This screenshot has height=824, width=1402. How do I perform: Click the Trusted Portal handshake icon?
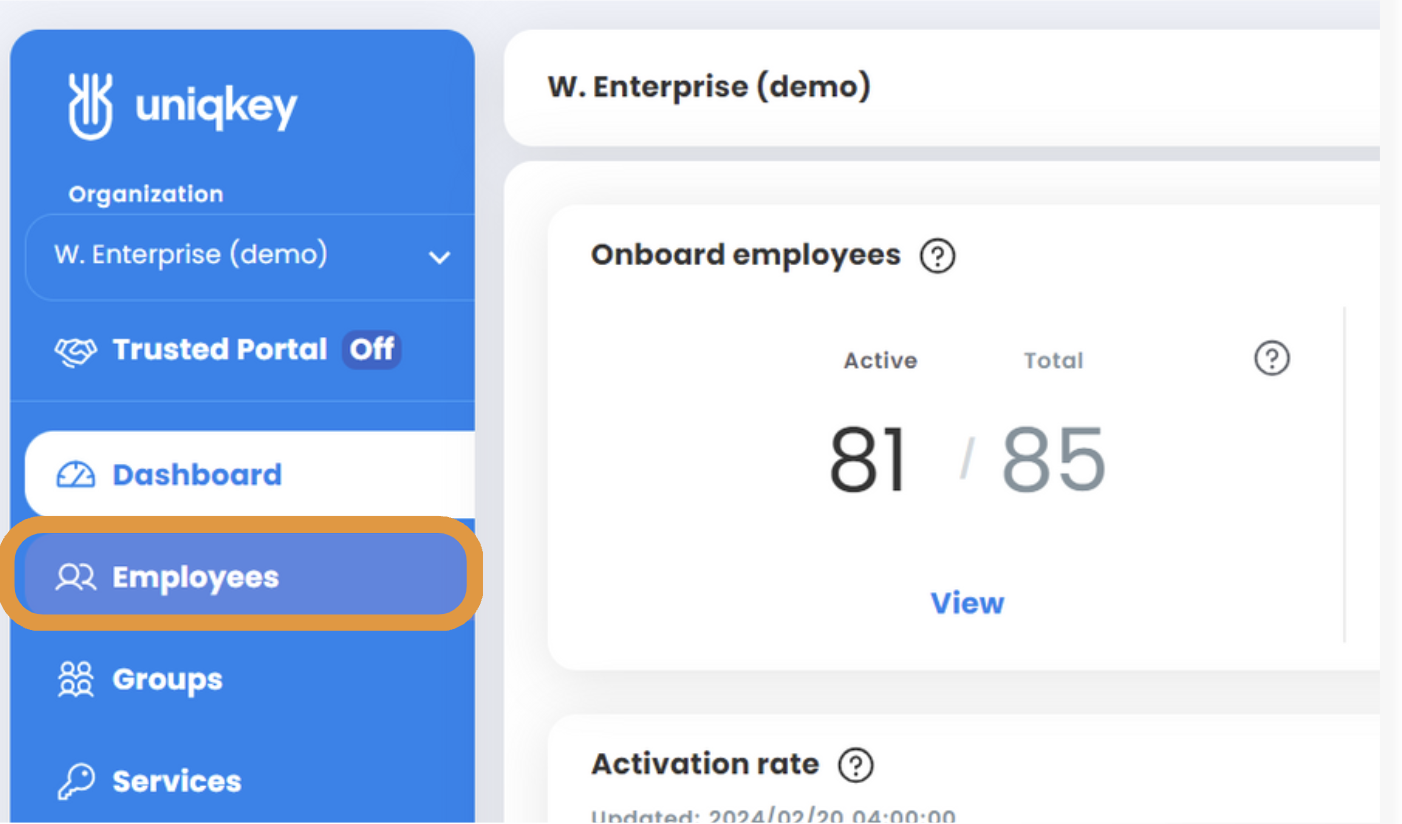pyautogui.click(x=76, y=350)
